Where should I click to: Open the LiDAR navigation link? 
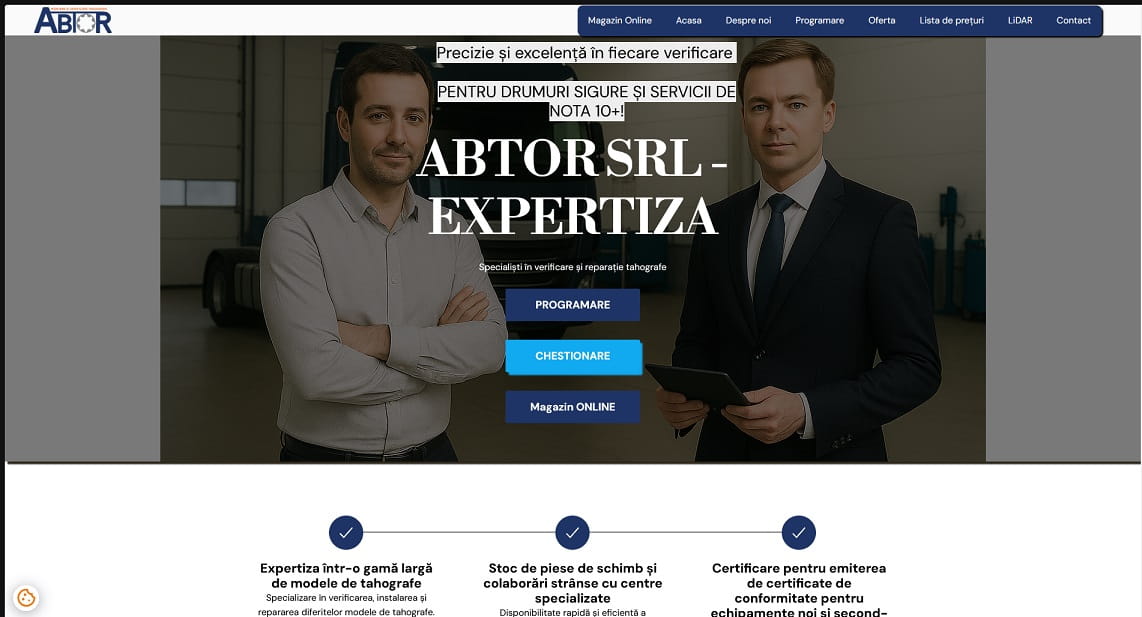(x=1020, y=20)
